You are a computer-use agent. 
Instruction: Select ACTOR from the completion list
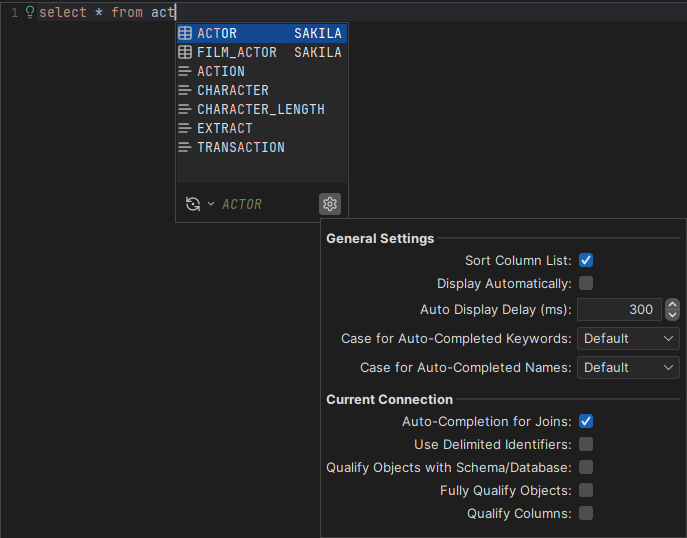pos(262,33)
